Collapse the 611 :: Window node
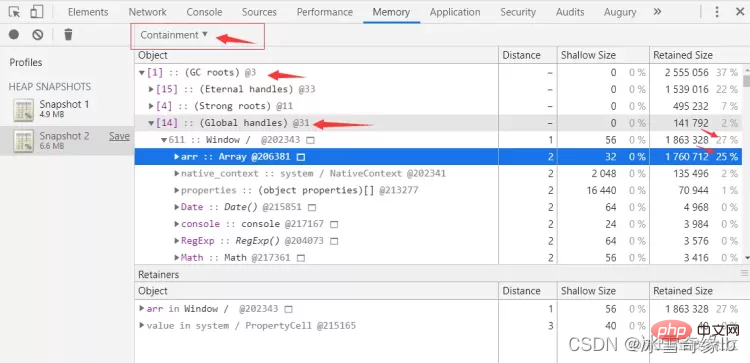Viewport: 750px width, 363px height. coord(164,140)
